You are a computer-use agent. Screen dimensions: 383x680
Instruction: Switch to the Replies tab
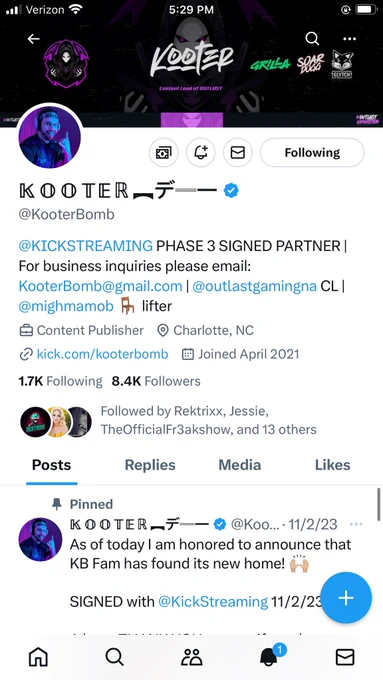pyautogui.click(x=150, y=465)
